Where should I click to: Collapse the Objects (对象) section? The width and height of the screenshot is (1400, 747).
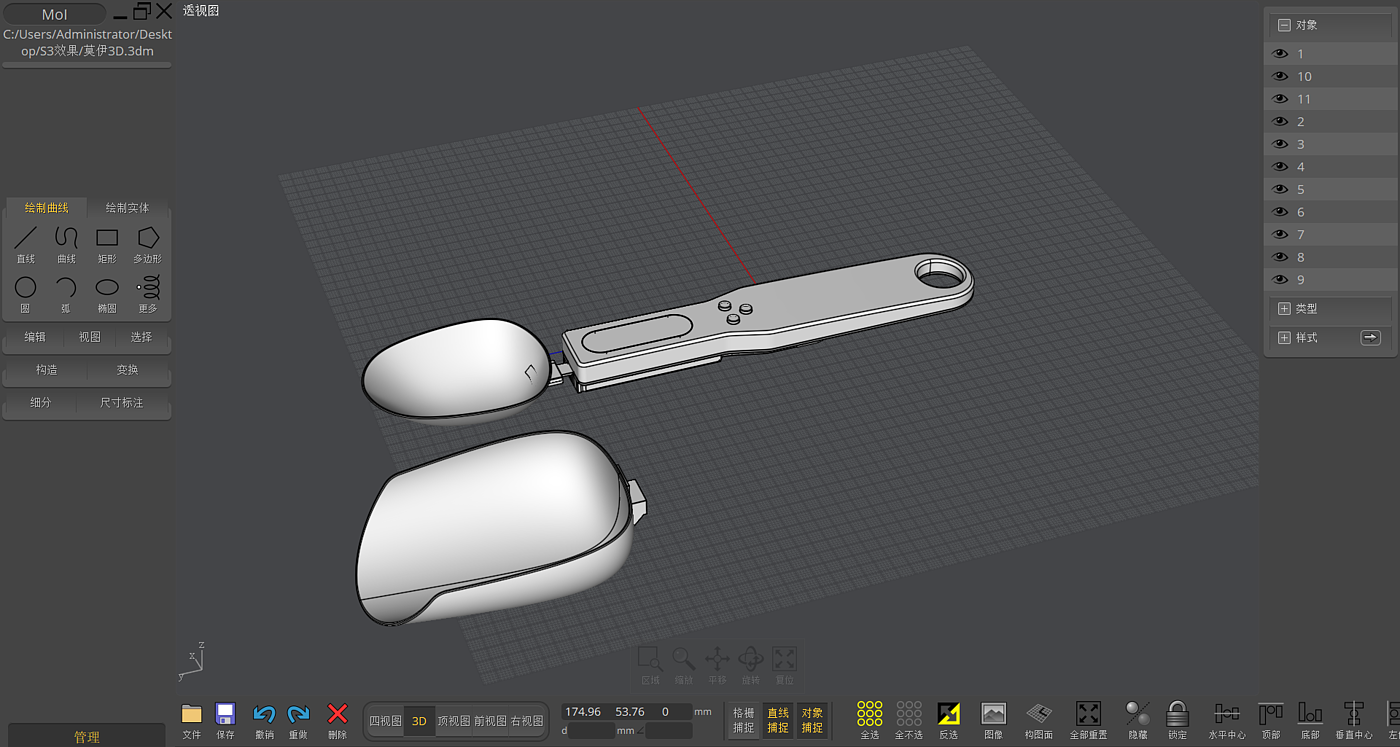coord(1284,25)
